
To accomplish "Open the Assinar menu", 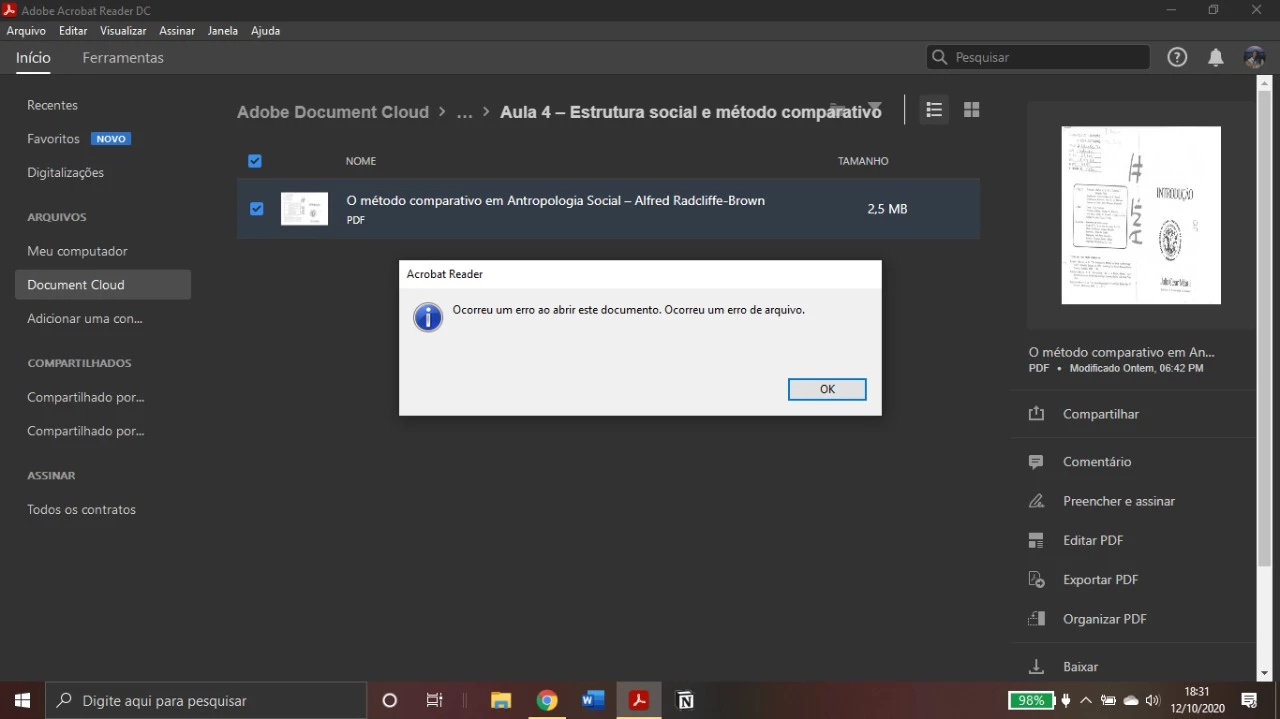I will click(x=177, y=31).
